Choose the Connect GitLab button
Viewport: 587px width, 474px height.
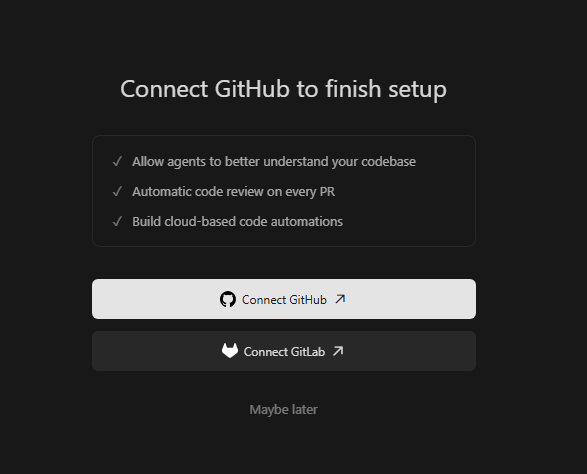pyautogui.click(x=284, y=351)
